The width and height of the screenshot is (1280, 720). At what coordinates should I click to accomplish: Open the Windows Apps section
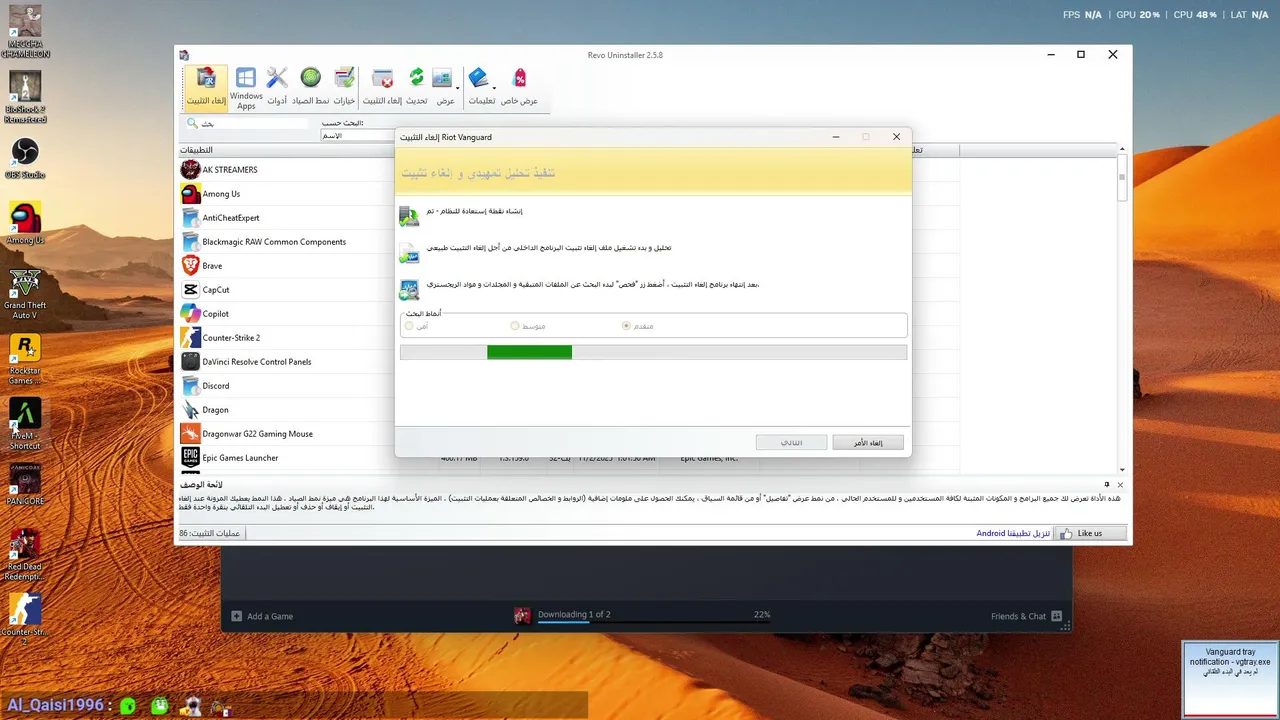[x=246, y=88]
